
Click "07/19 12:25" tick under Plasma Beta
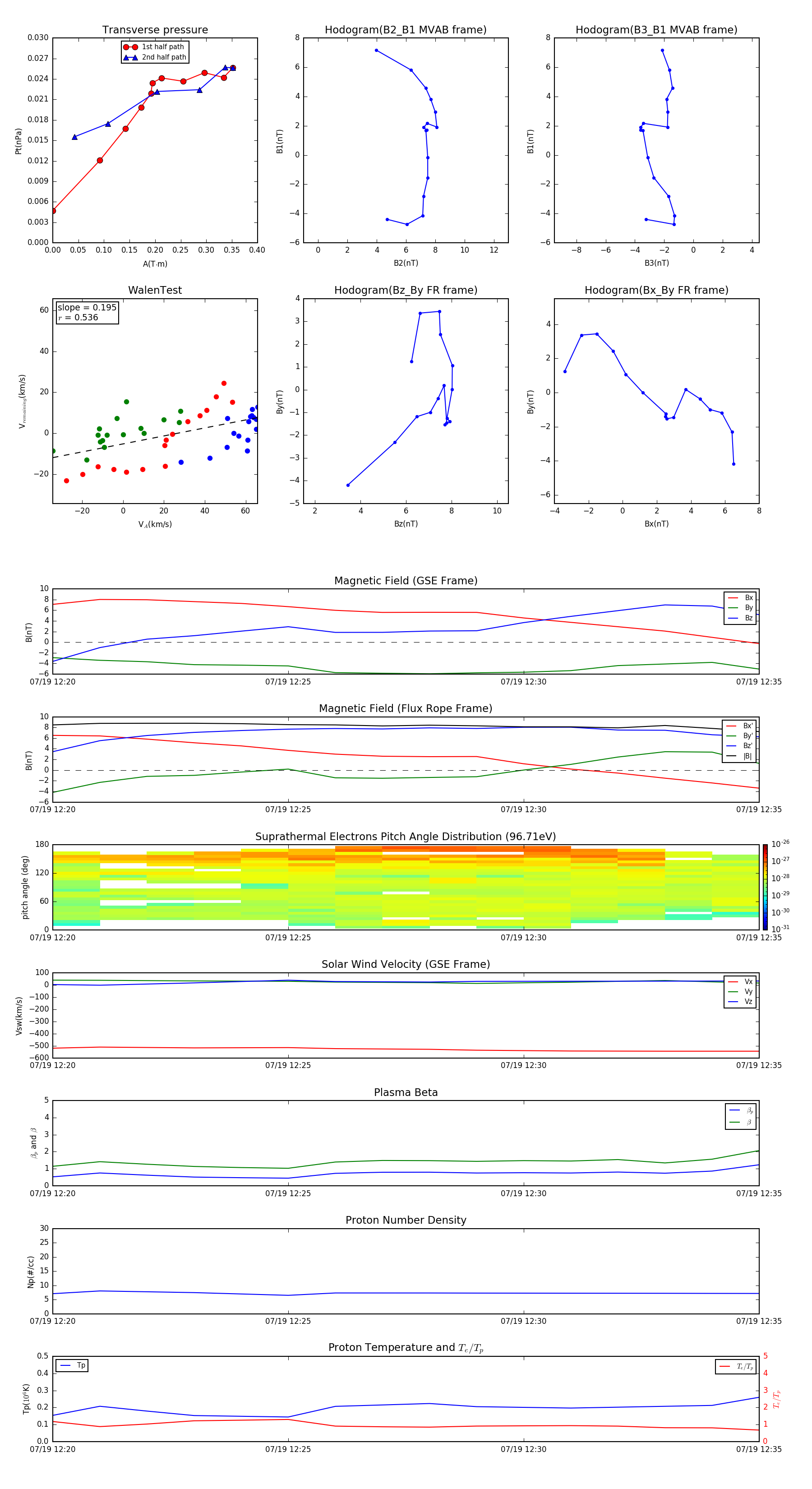coord(288,1193)
